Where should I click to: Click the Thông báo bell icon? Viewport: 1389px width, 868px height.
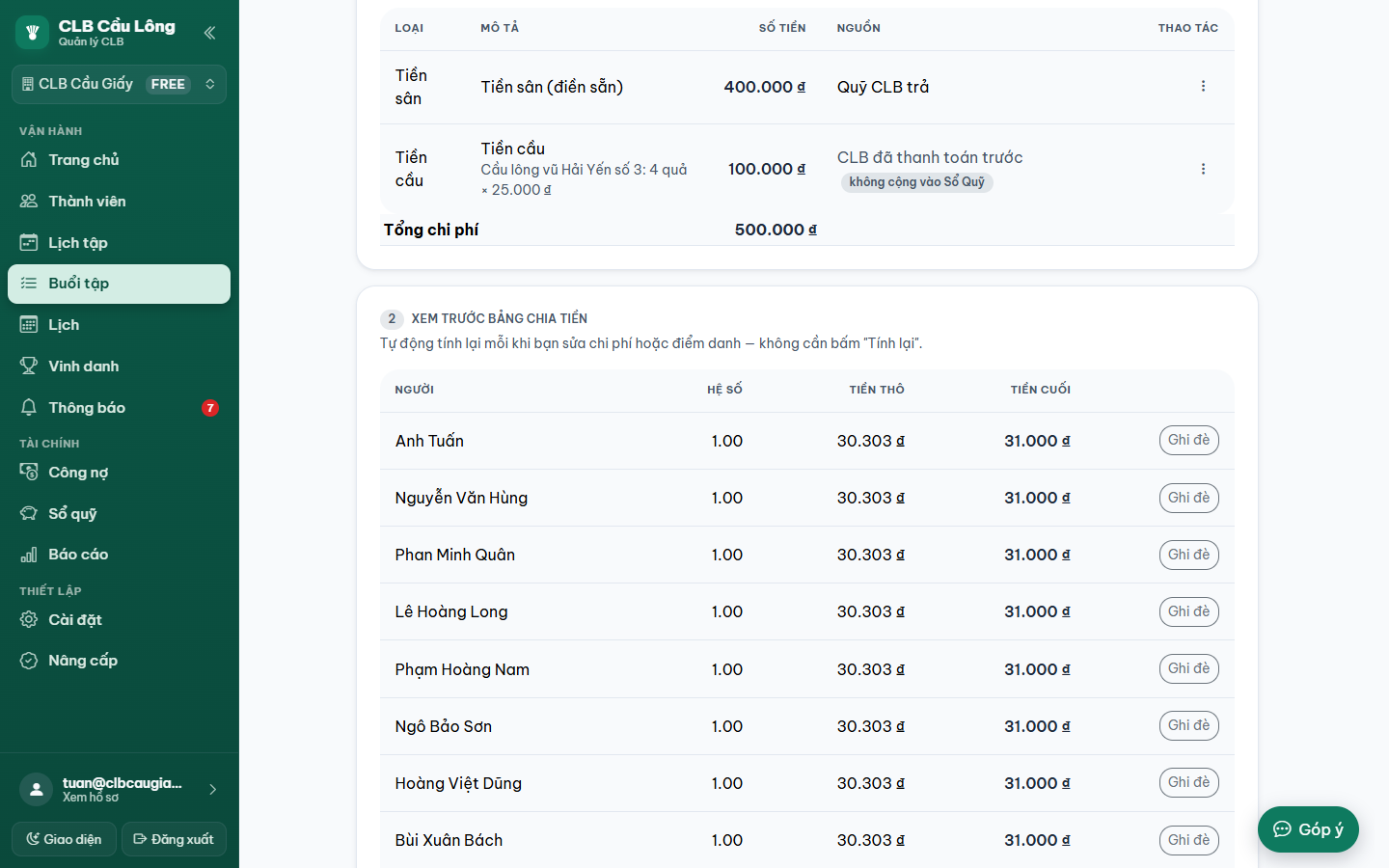[x=29, y=408]
